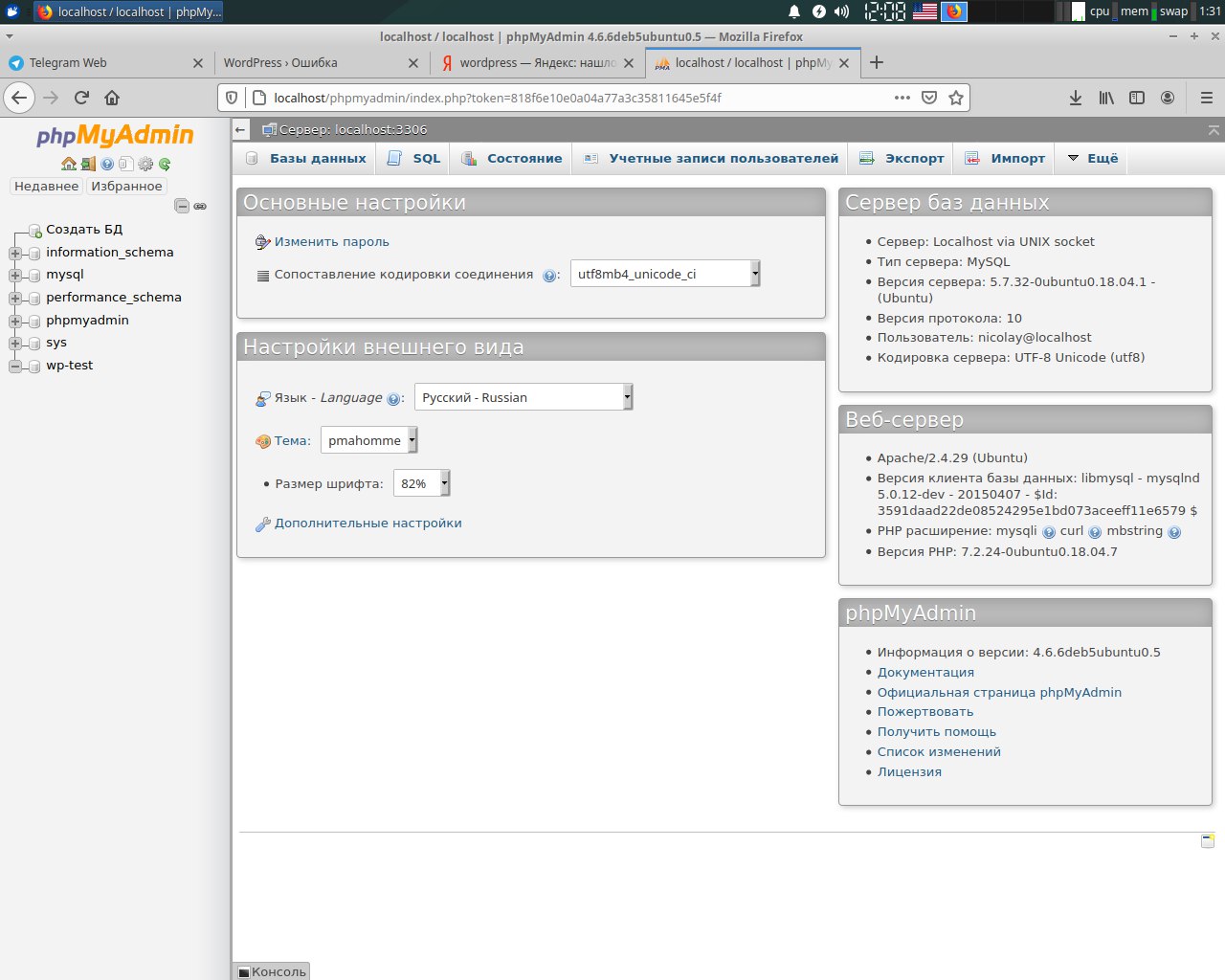
Task: Open the Тема theme dropdown
Action: point(368,440)
